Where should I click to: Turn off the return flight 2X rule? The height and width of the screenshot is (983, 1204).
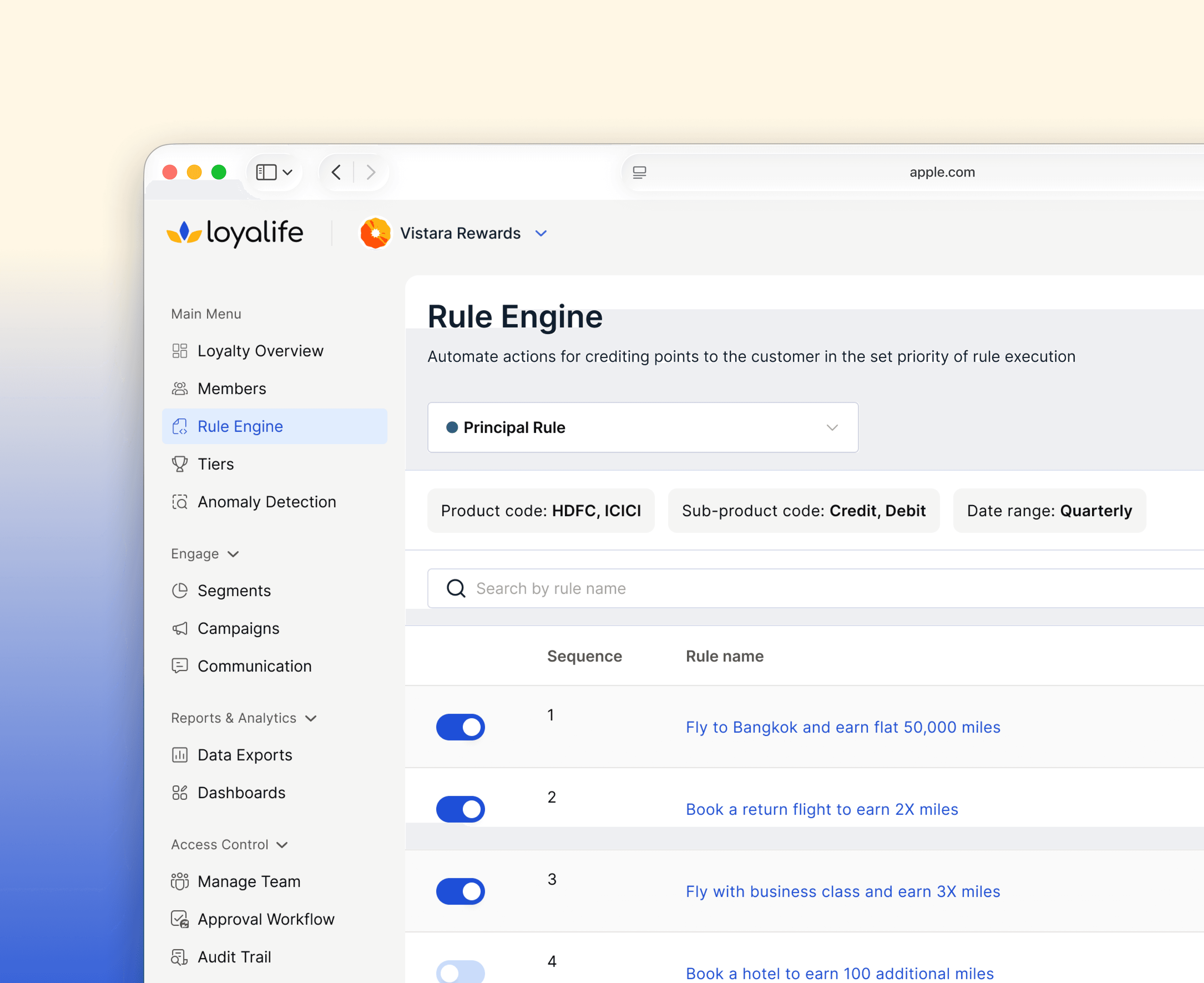pos(460,809)
